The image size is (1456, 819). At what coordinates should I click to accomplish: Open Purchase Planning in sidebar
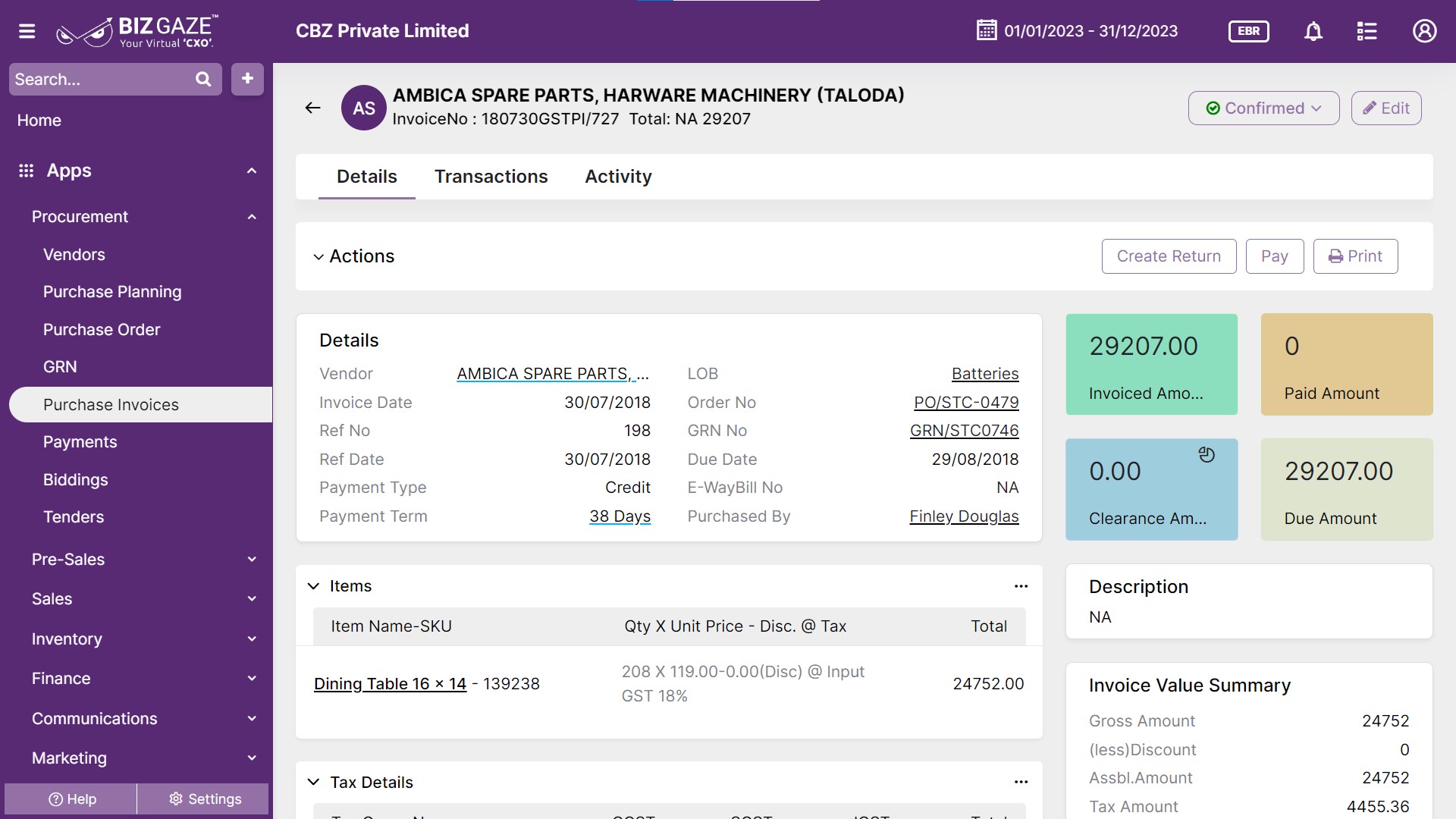112,292
